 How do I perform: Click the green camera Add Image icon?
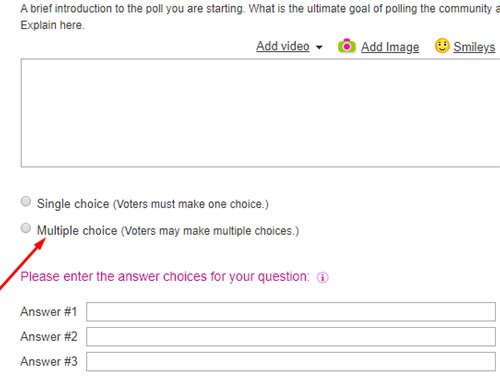[x=347, y=46]
